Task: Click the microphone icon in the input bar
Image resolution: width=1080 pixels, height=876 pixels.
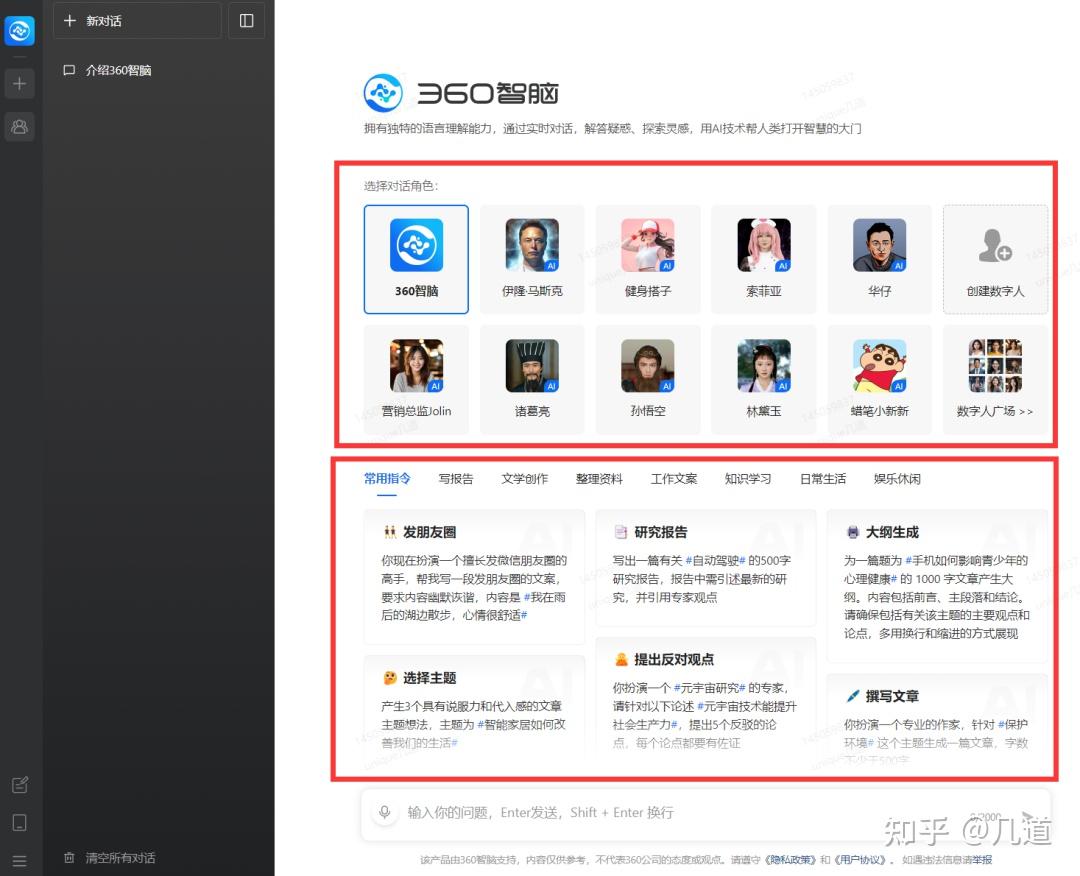Action: pyautogui.click(x=385, y=812)
